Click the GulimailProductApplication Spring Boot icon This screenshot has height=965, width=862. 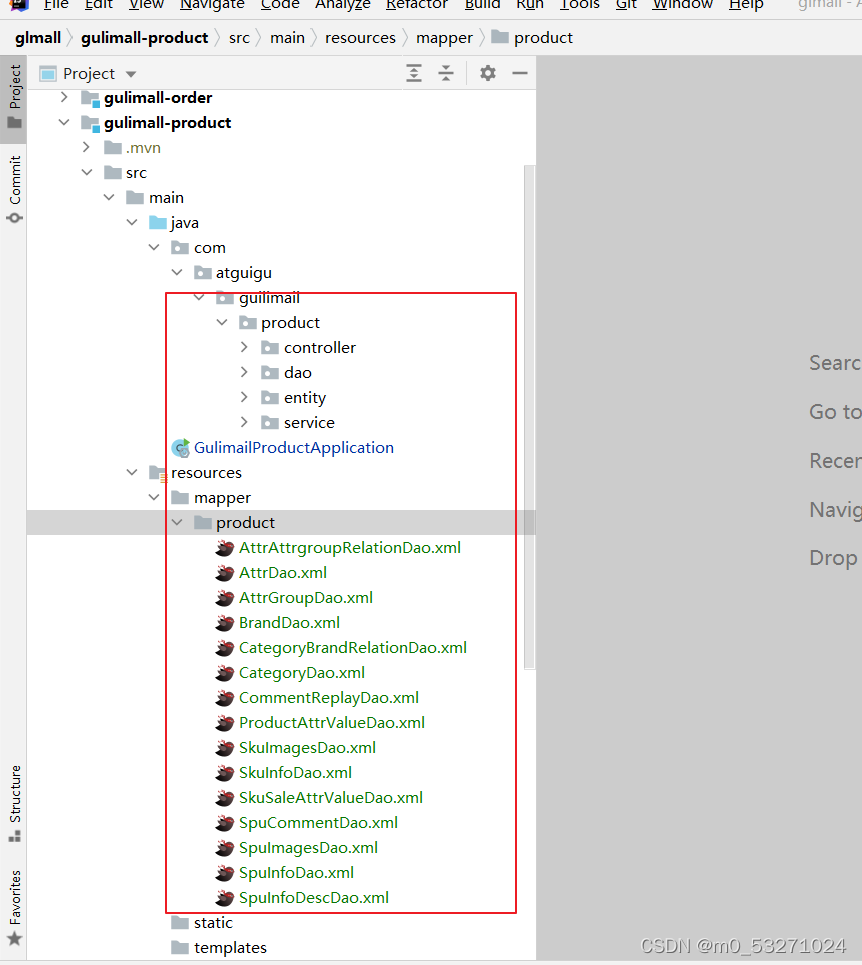pyautogui.click(x=181, y=448)
